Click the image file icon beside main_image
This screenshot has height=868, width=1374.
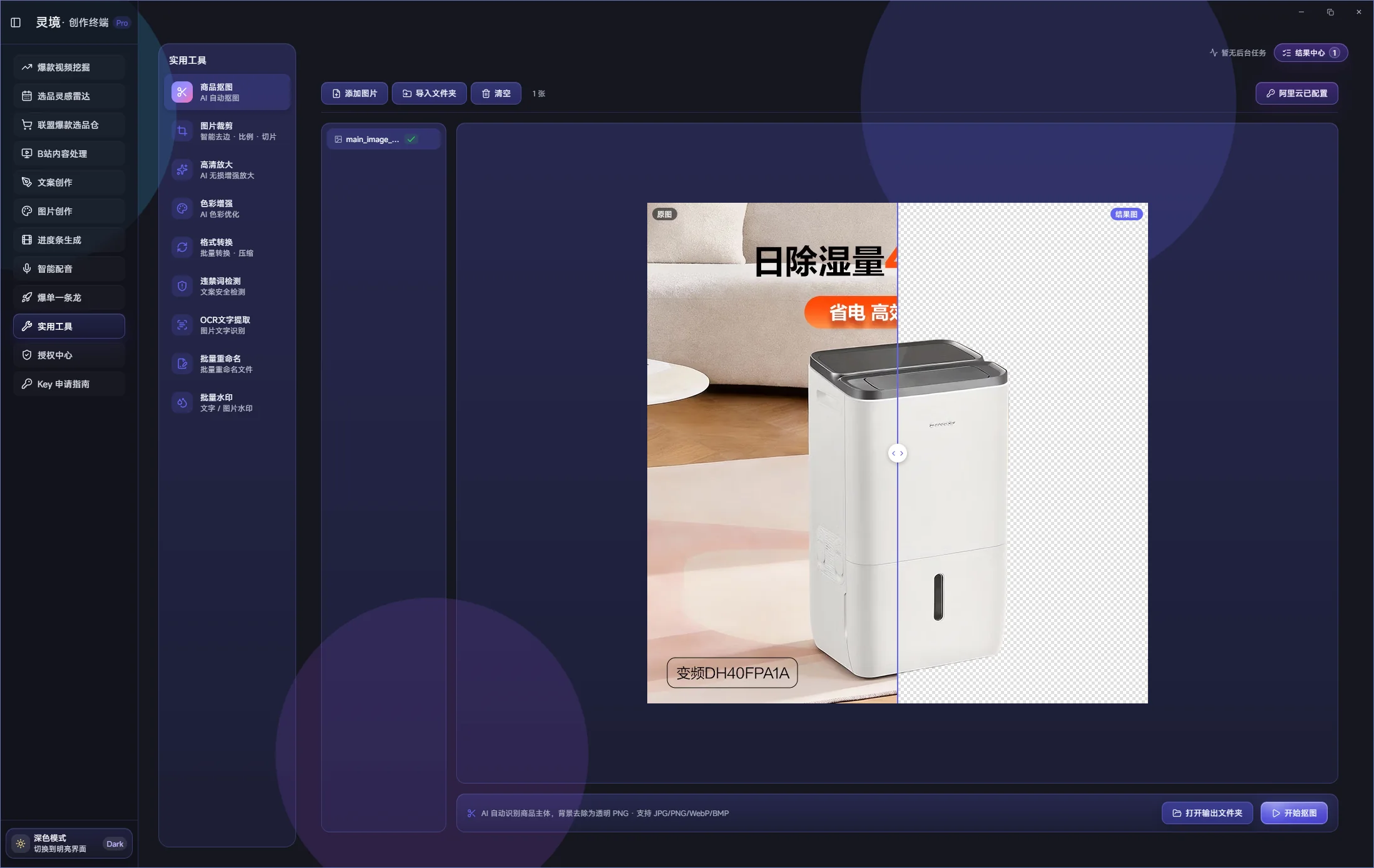click(x=338, y=139)
